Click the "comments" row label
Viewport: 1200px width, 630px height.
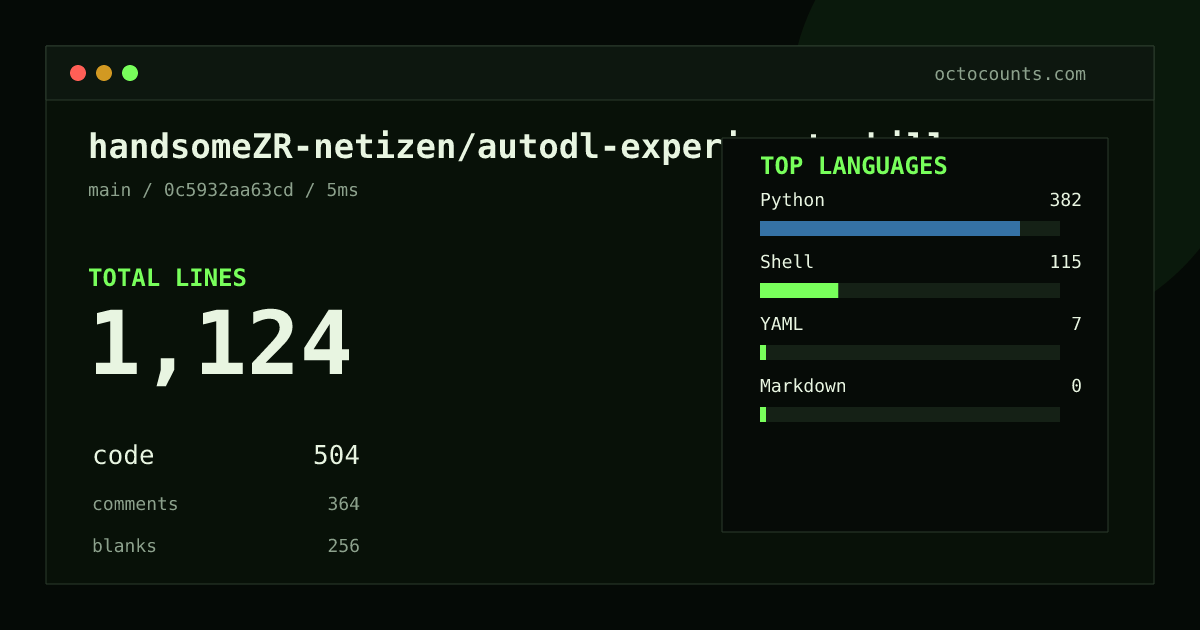click(x=135, y=504)
